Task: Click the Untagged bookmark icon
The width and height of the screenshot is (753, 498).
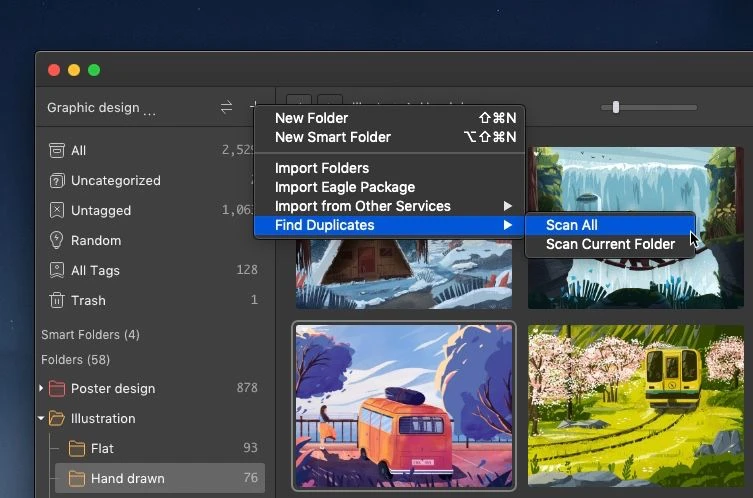Action: pos(57,210)
